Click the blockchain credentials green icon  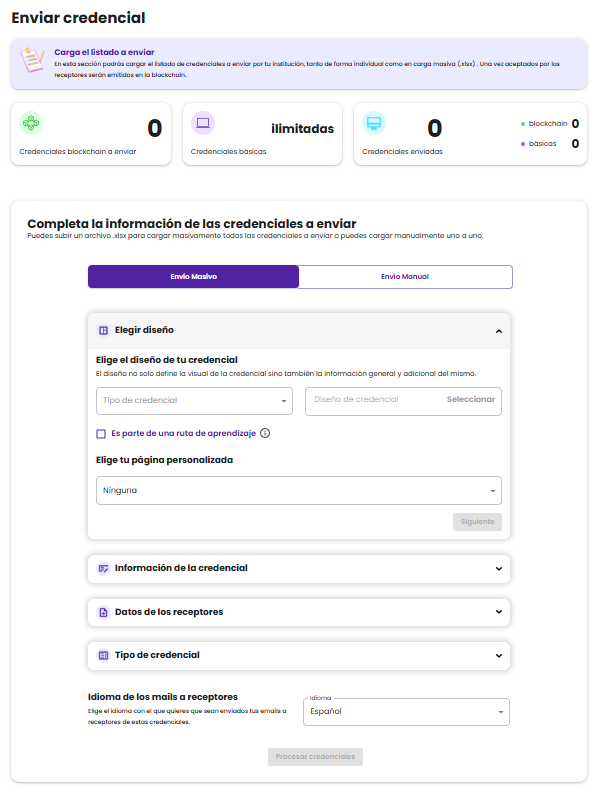(x=31, y=124)
